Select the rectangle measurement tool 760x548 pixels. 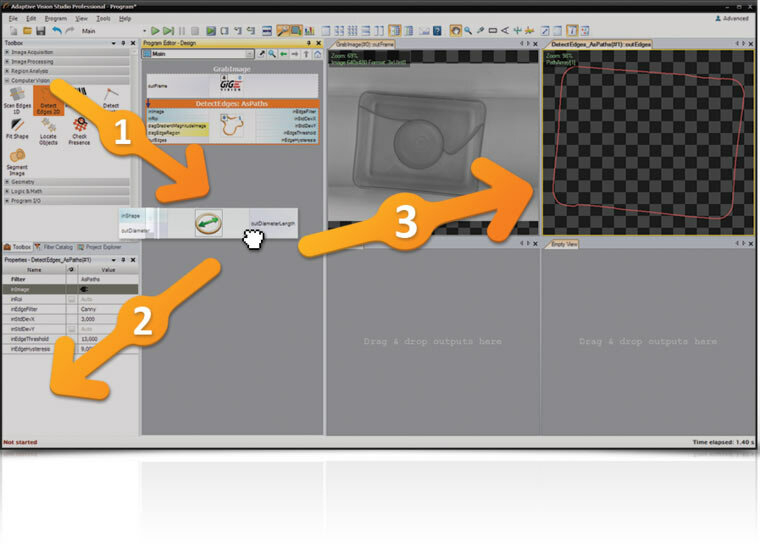pyautogui.click(x=492, y=31)
